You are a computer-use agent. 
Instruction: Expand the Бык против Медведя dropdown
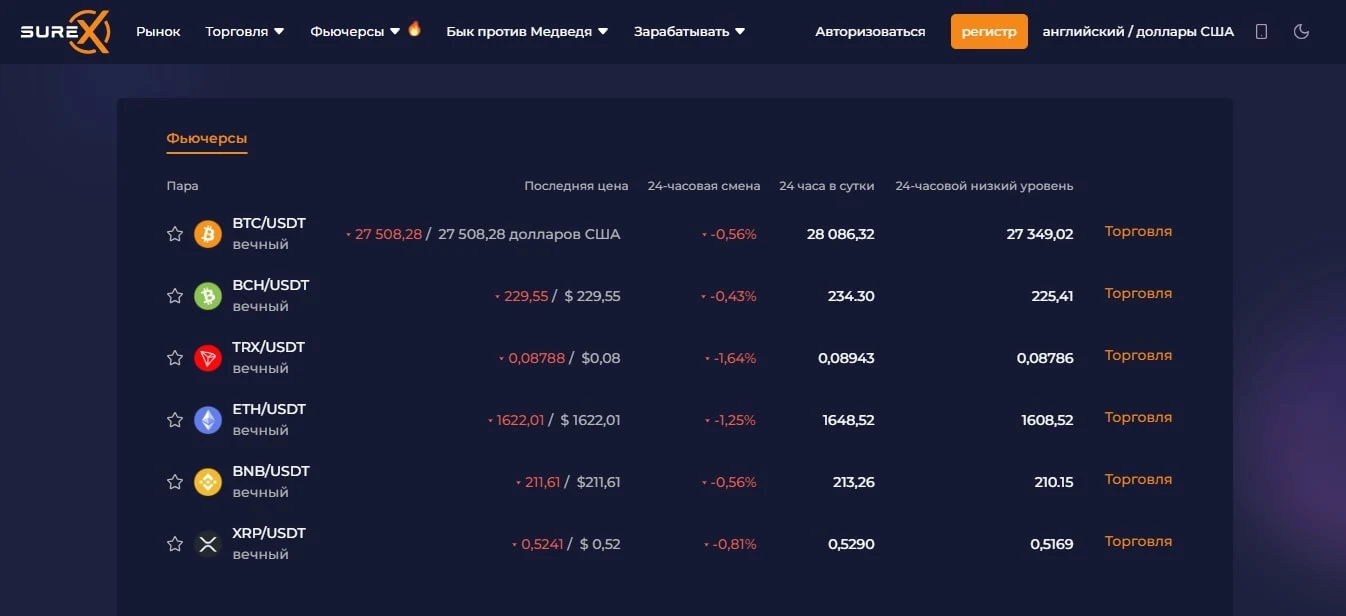click(x=527, y=32)
